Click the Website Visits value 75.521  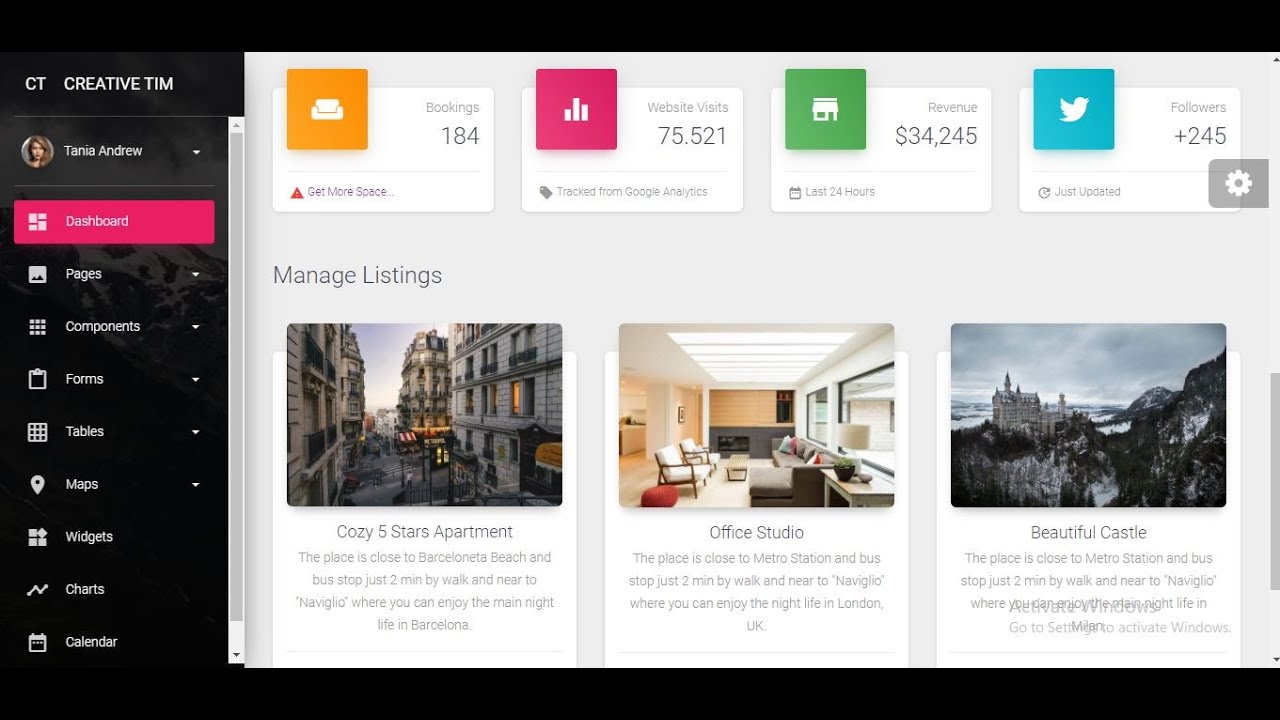point(692,136)
